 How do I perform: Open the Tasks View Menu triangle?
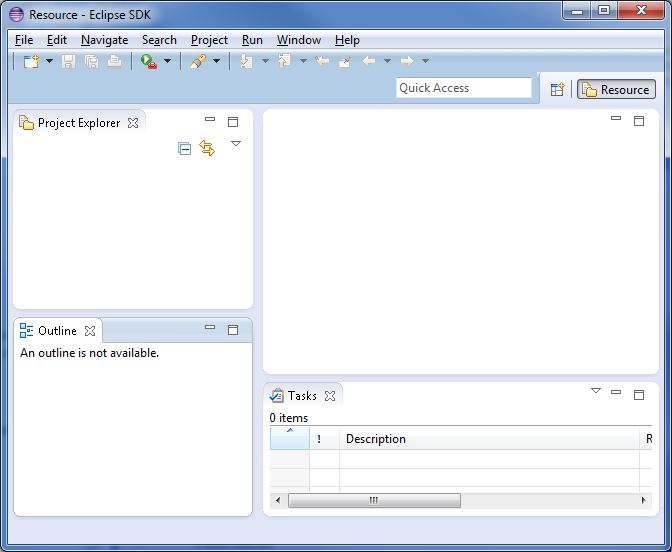596,391
